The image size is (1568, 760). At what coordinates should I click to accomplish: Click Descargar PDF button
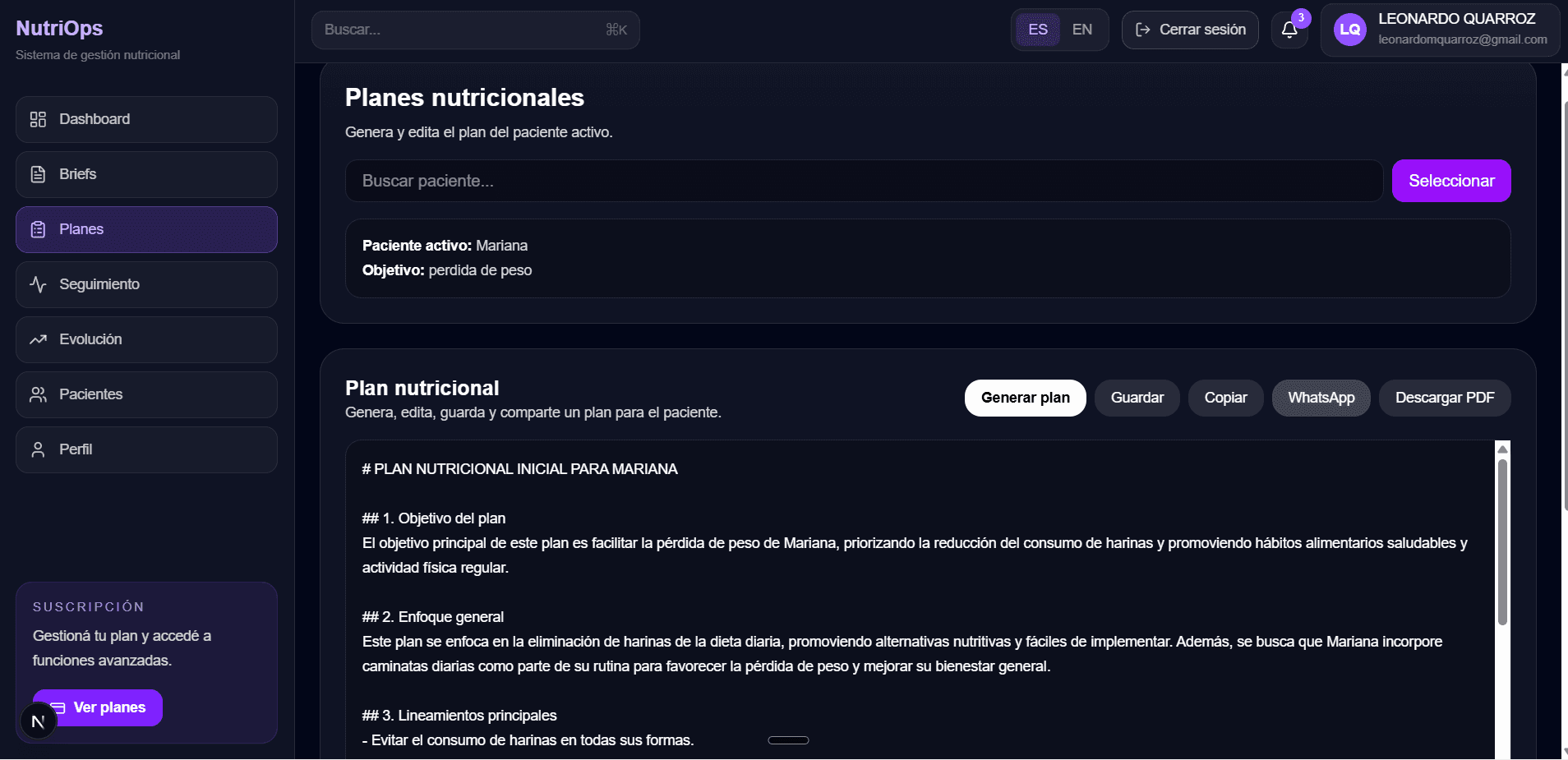click(1445, 398)
